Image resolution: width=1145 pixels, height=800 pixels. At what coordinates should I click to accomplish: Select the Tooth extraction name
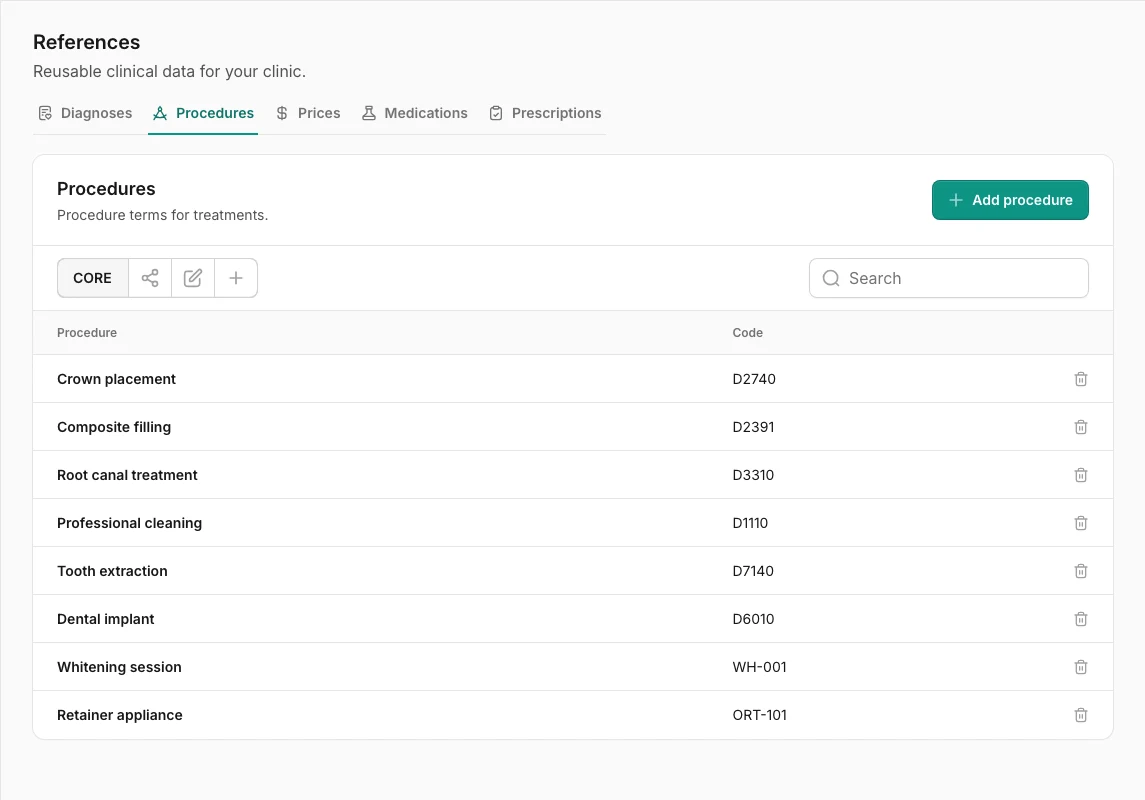coord(112,571)
